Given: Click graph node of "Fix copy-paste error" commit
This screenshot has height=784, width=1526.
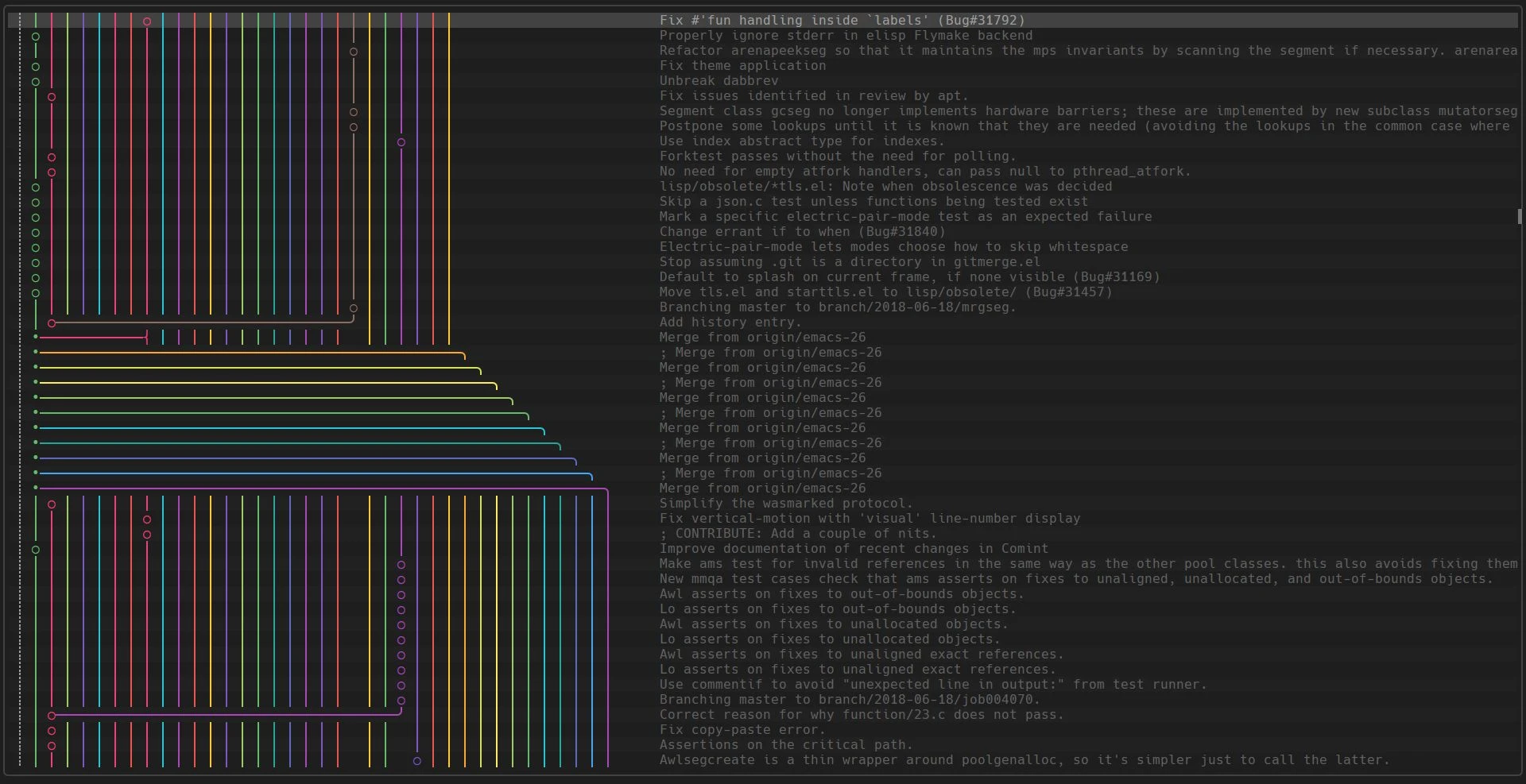Looking at the screenshot, I should 52,731.
